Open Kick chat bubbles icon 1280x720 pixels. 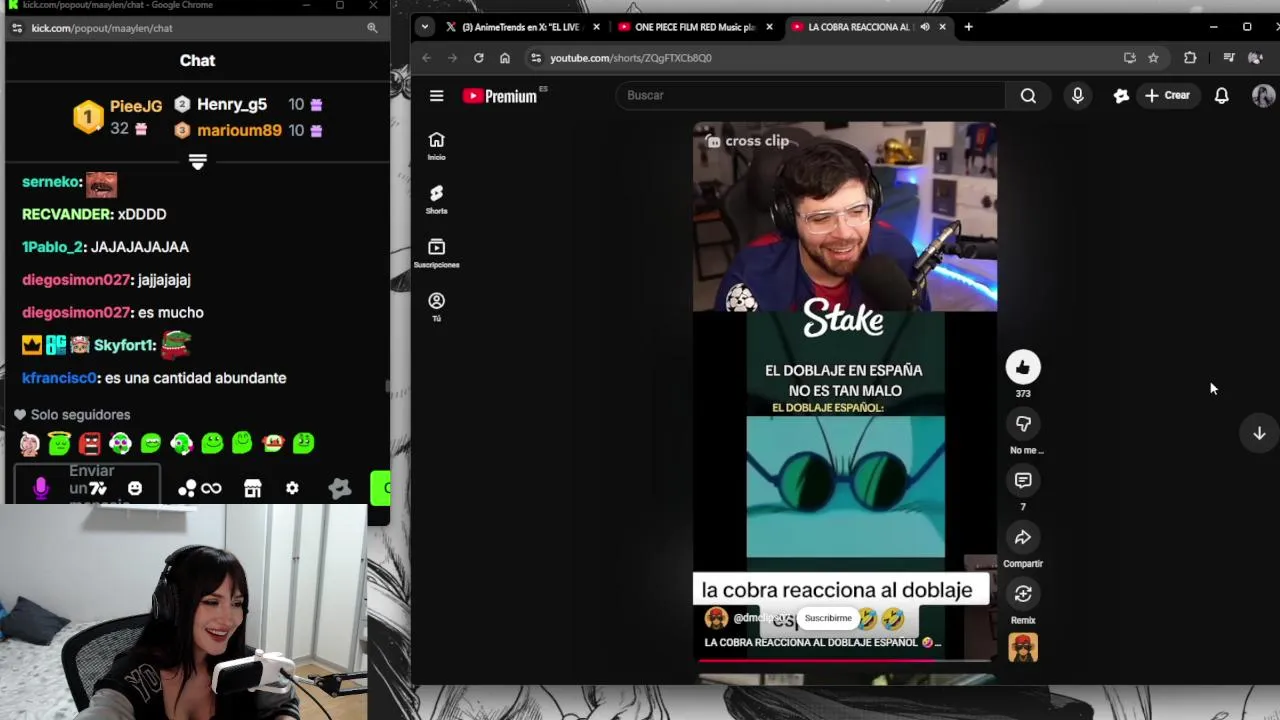pos(187,488)
